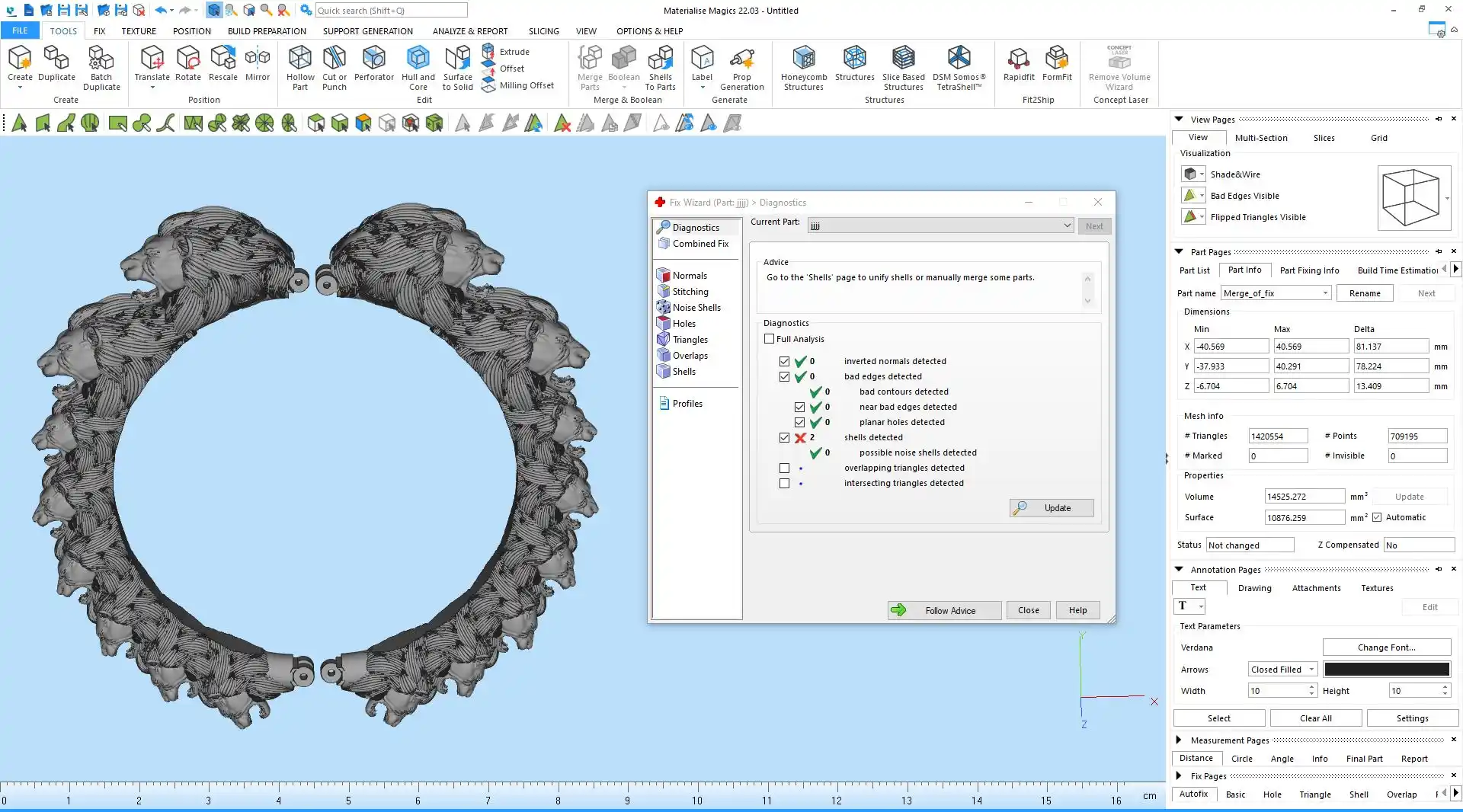Expand the Measurement Pages panel

point(1179,740)
